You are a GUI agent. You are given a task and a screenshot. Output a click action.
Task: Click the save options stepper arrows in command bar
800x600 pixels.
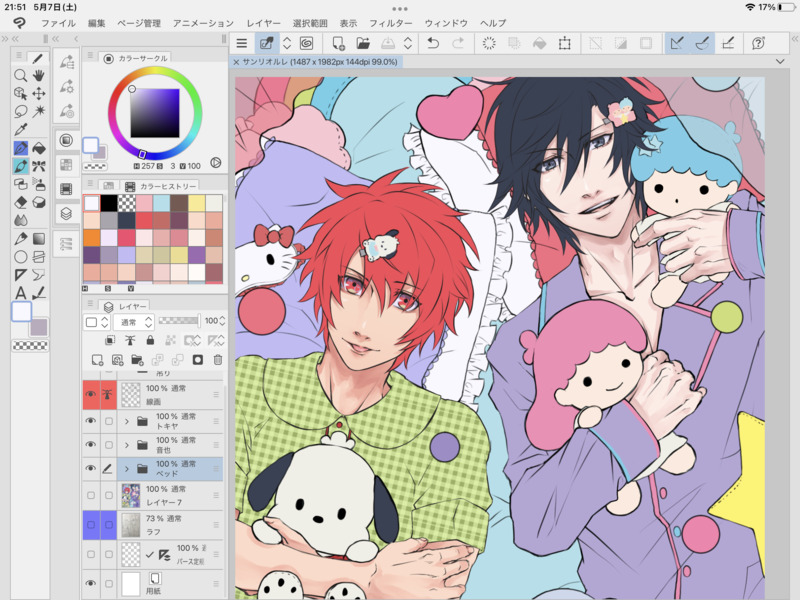[408, 43]
